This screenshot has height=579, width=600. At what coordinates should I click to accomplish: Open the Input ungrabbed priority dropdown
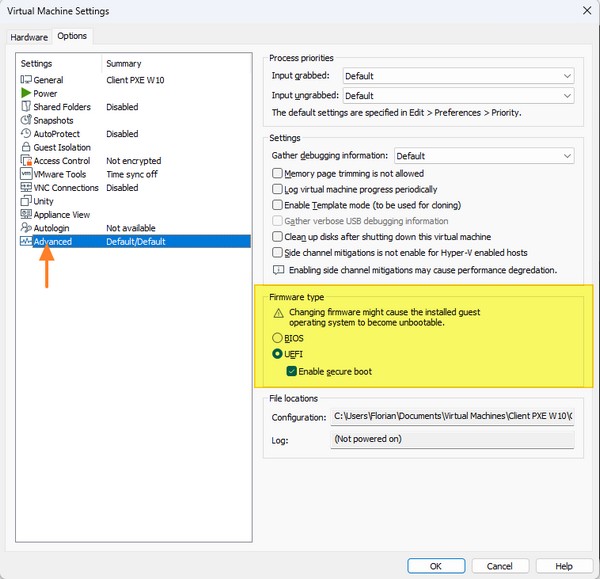click(x=458, y=95)
